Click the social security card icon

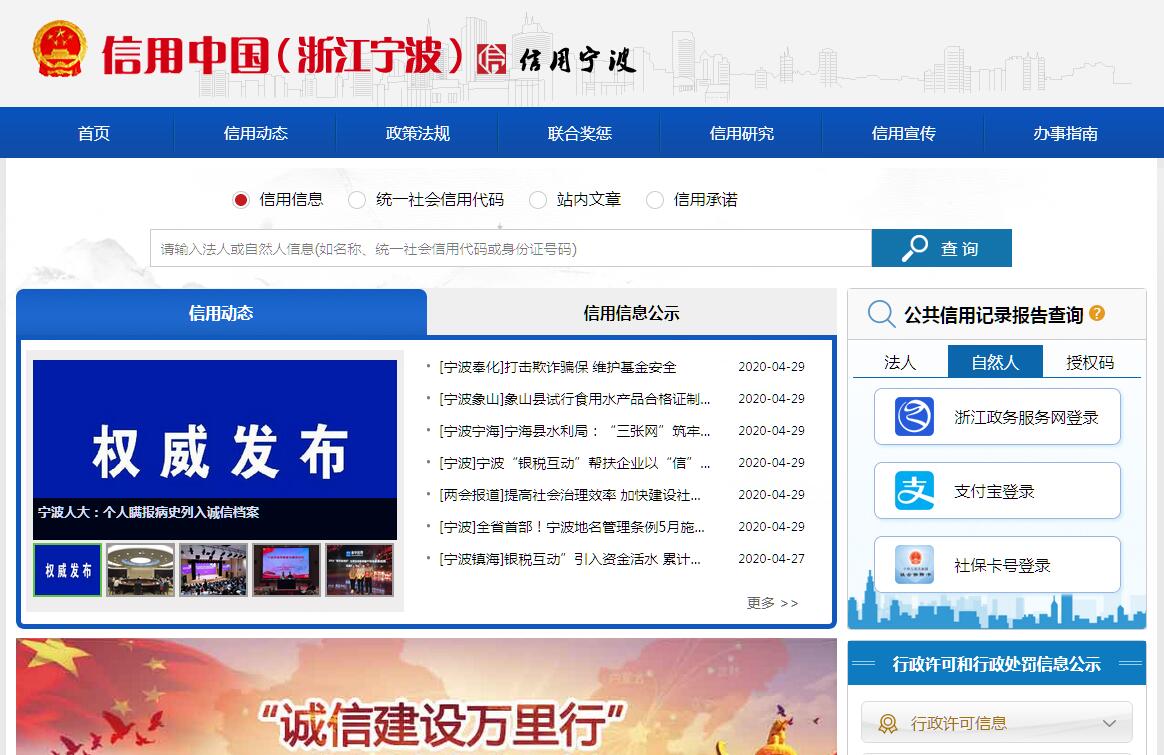pyautogui.click(x=914, y=565)
